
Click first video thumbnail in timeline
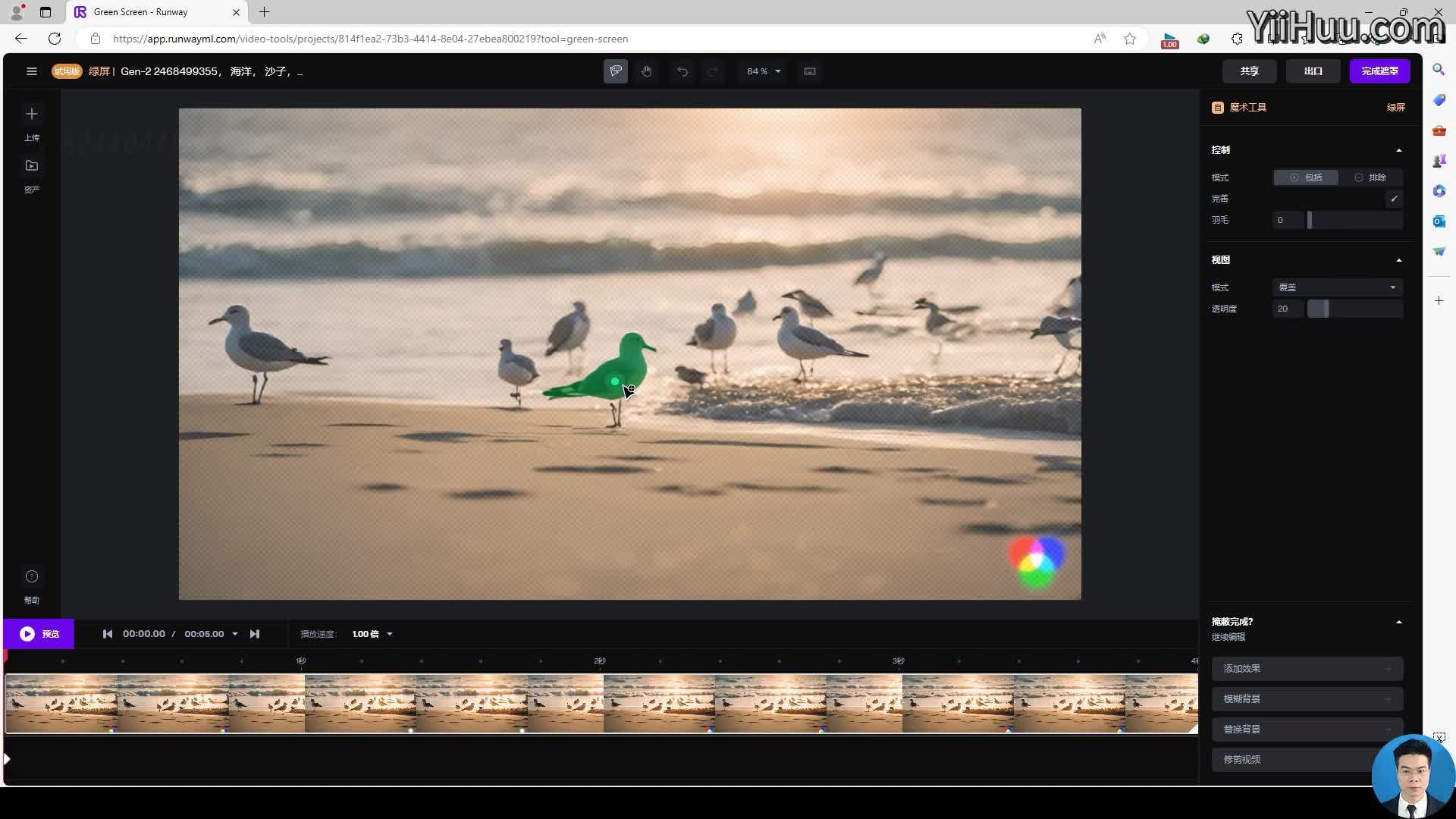click(61, 703)
